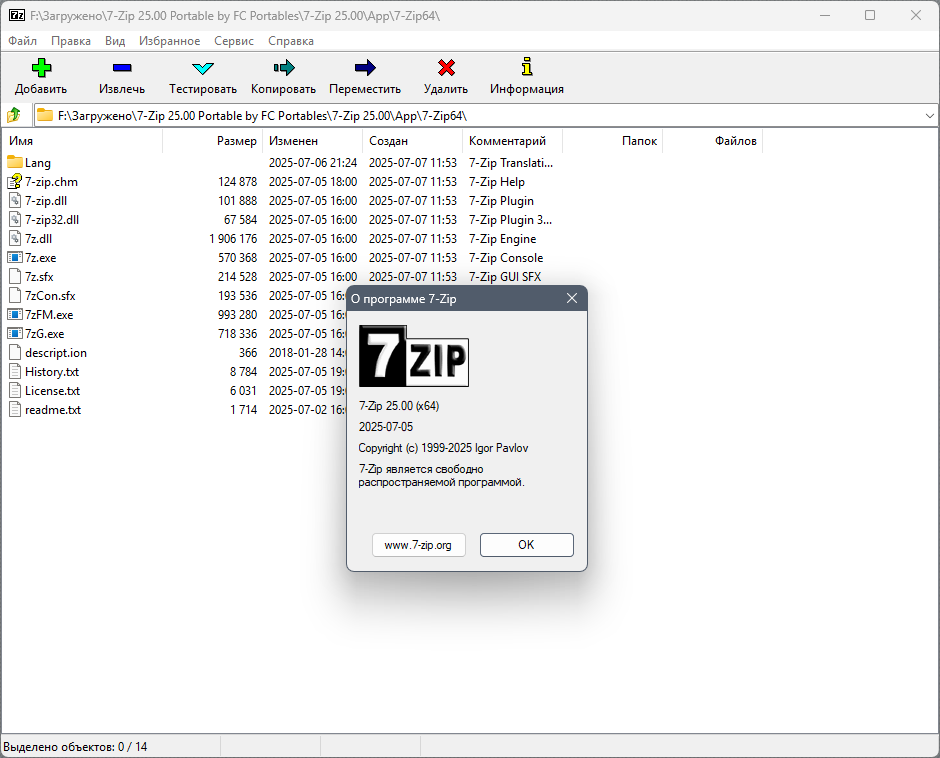
Task: Click status bar text Выделено объектов: 0 / 14
Action: pos(75,747)
